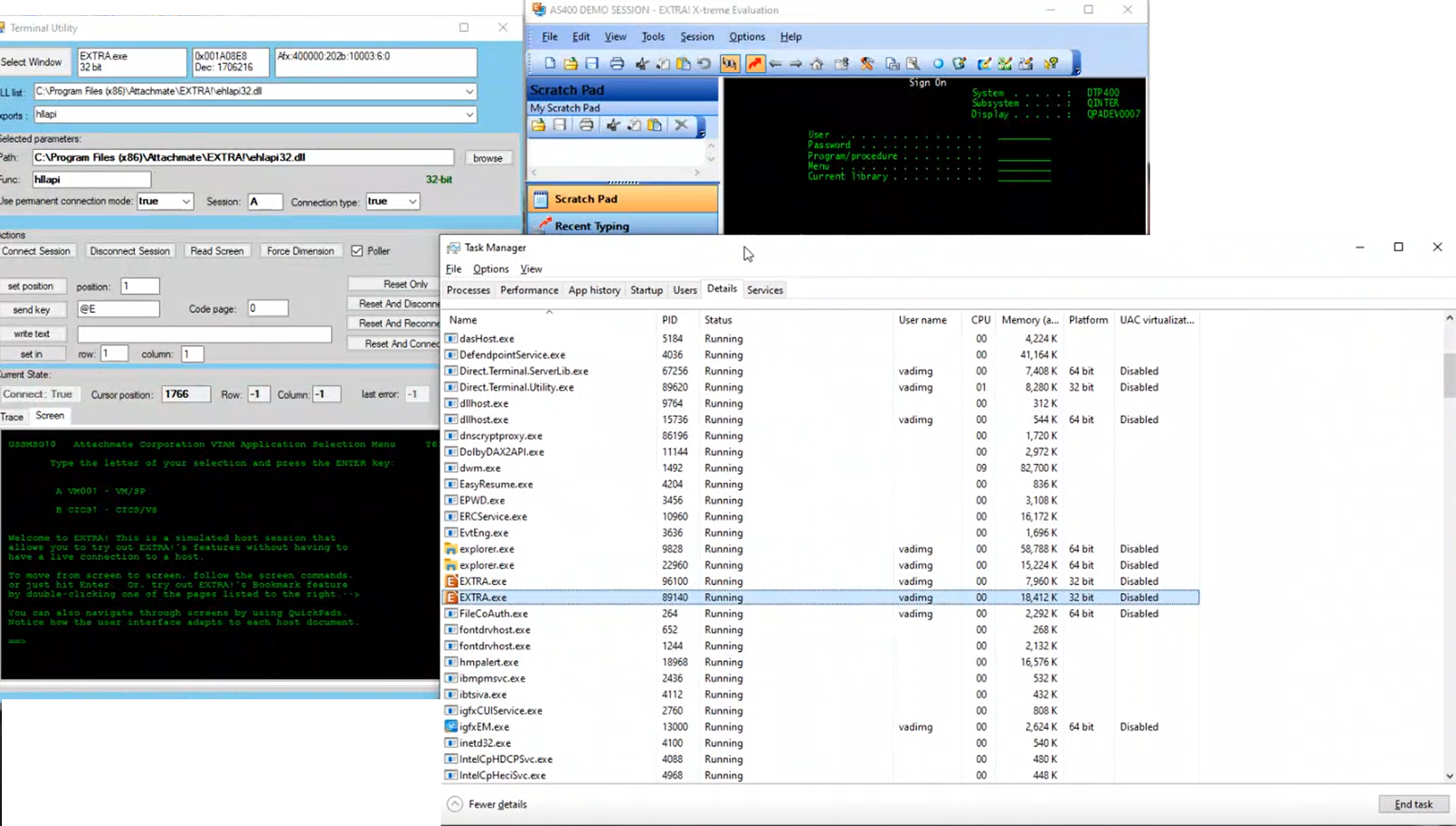Expand the DLL list dropdown

(x=469, y=91)
